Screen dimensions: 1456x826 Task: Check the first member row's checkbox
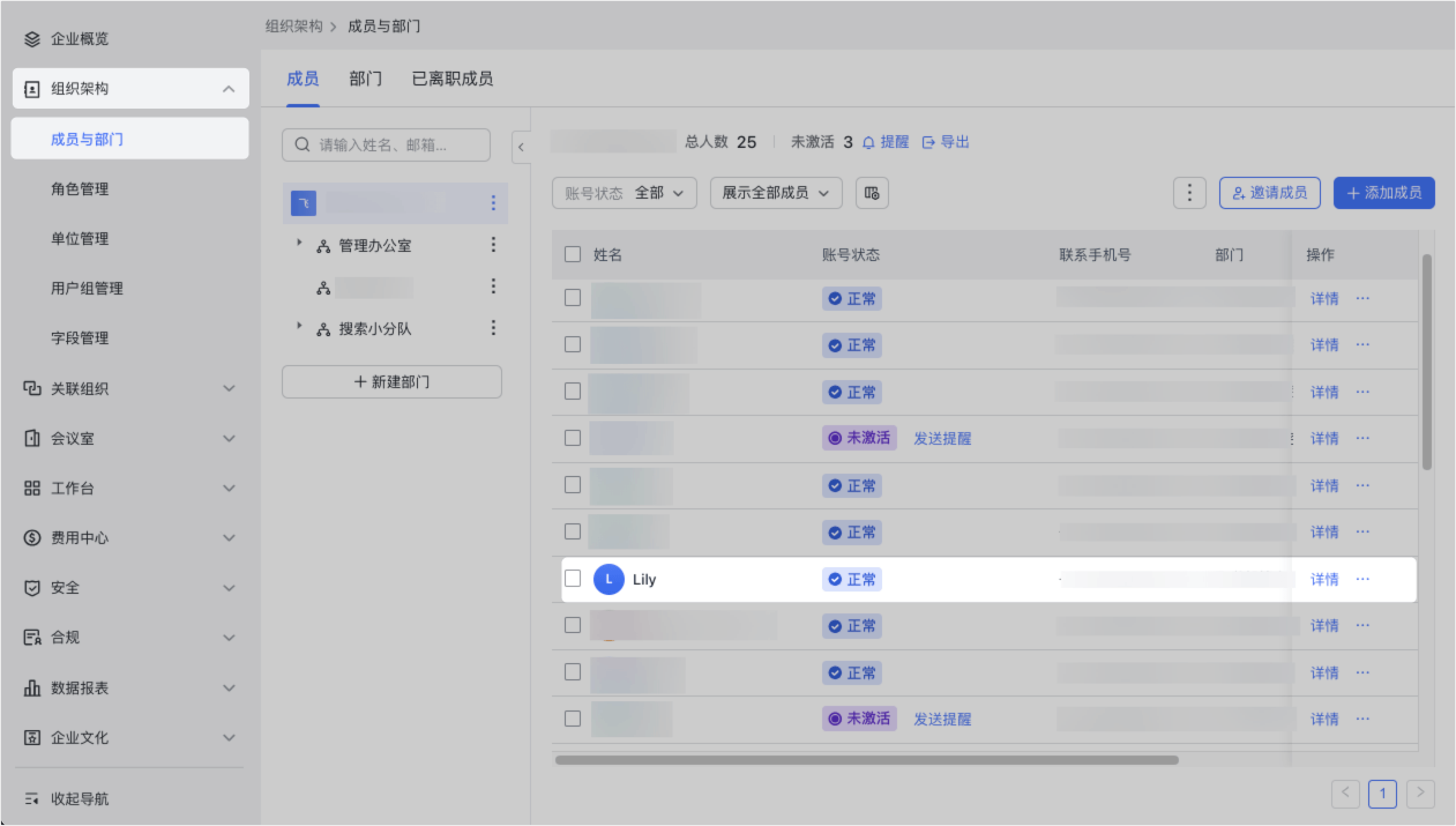coord(572,298)
